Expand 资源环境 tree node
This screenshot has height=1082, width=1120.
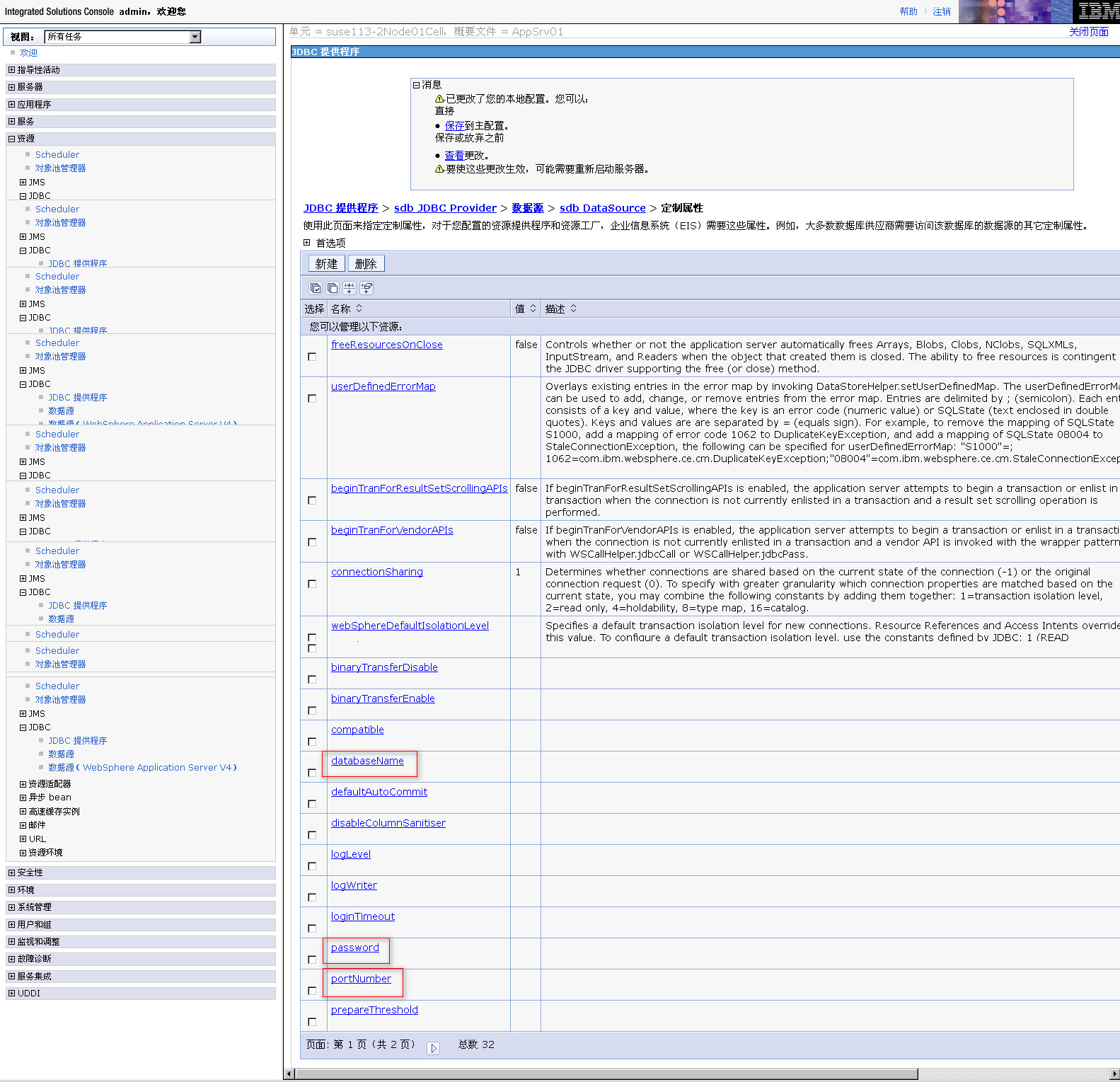click(23, 853)
